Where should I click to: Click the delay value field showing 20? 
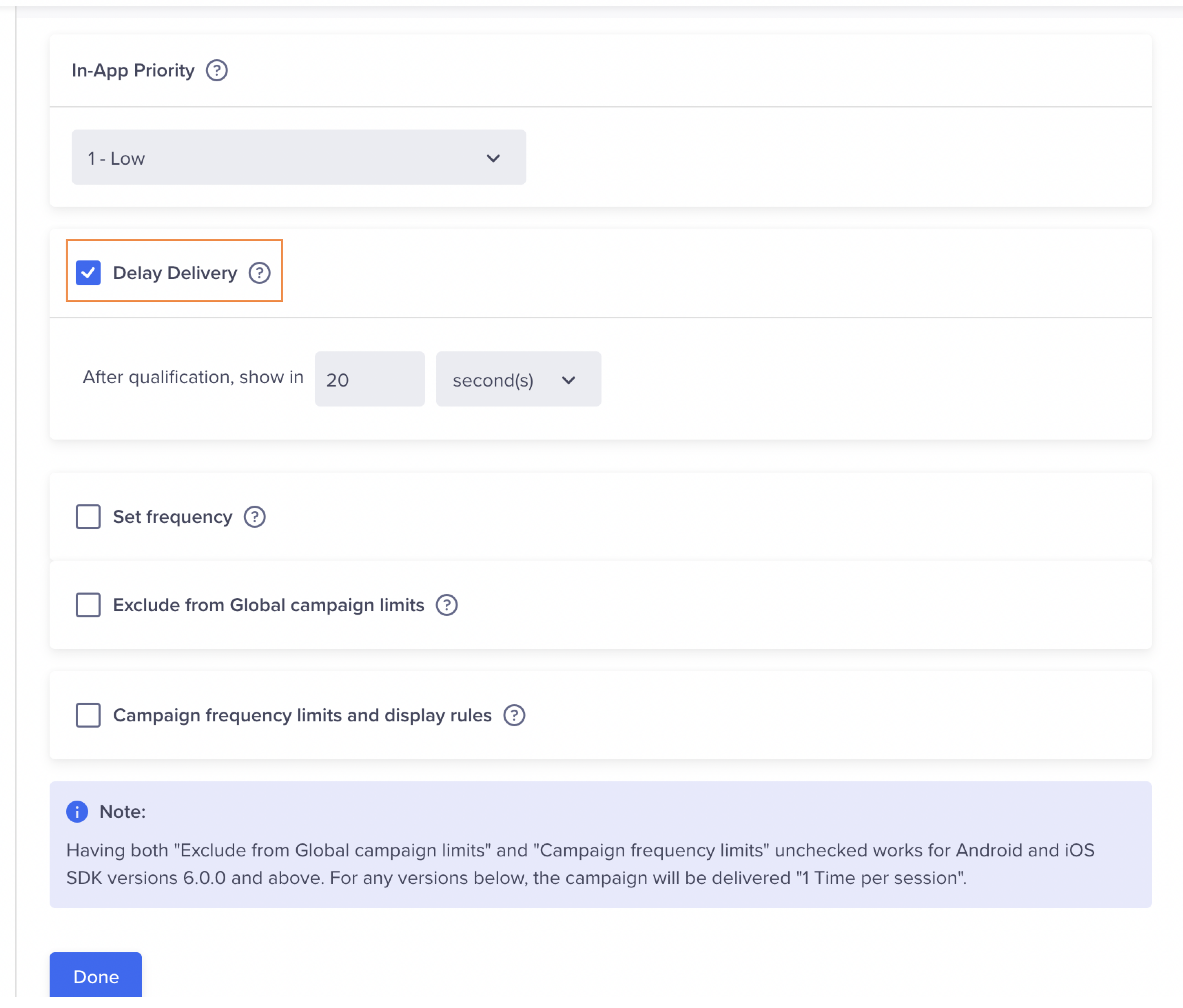coord(369,380)
